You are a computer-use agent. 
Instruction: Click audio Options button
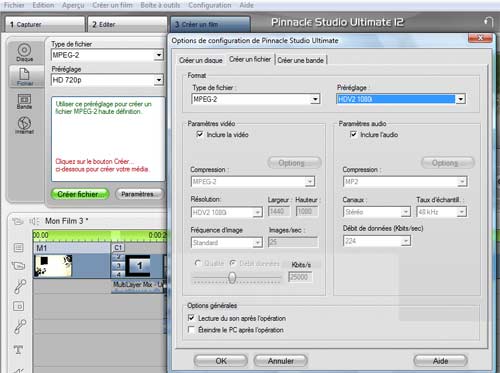pos(448,163)
